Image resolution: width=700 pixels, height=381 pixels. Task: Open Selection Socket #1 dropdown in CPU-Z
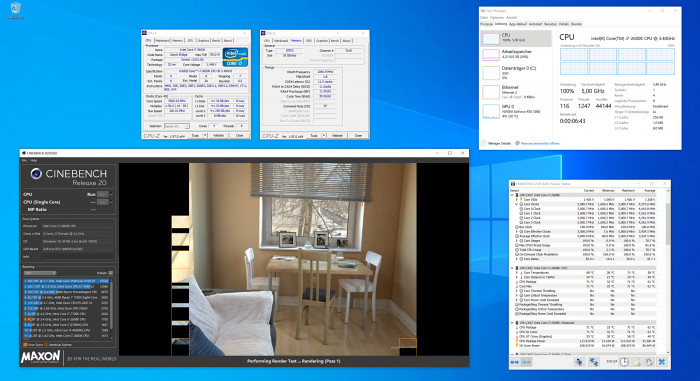click(177, 126)
